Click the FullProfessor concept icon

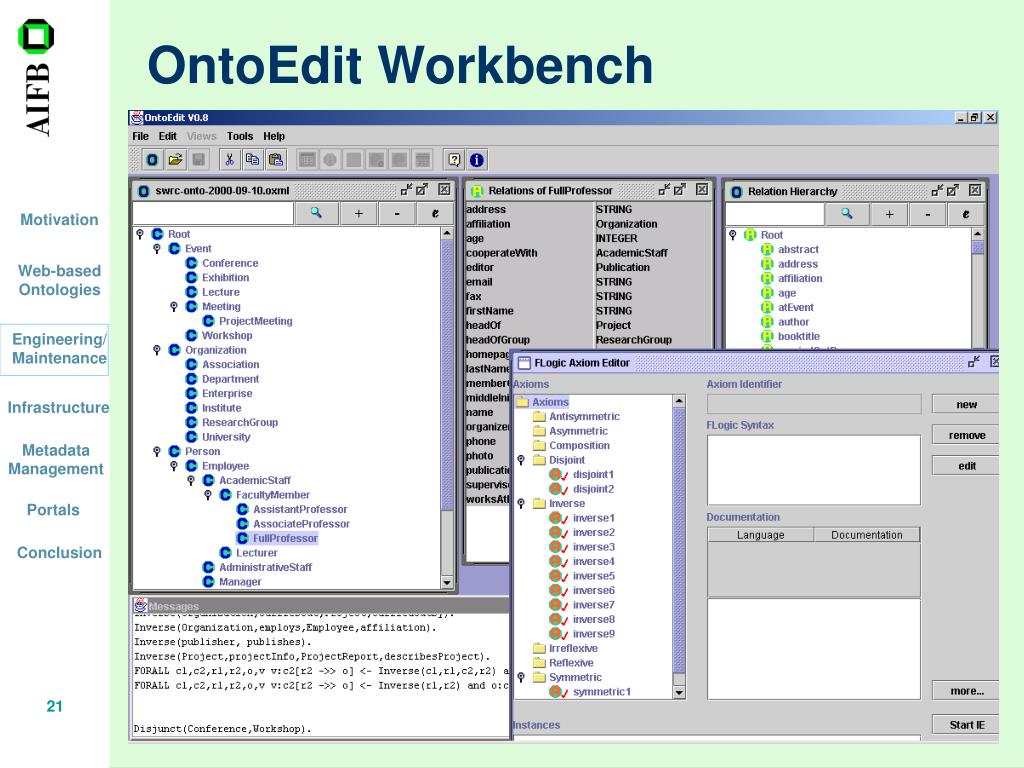coord(242,538)
